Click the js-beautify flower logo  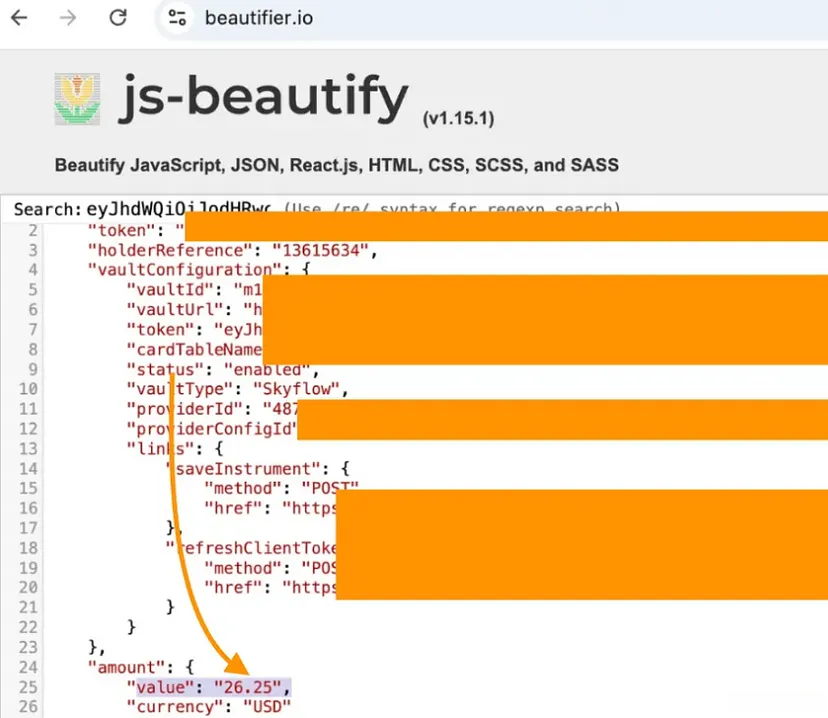click(x=77, y=99)
